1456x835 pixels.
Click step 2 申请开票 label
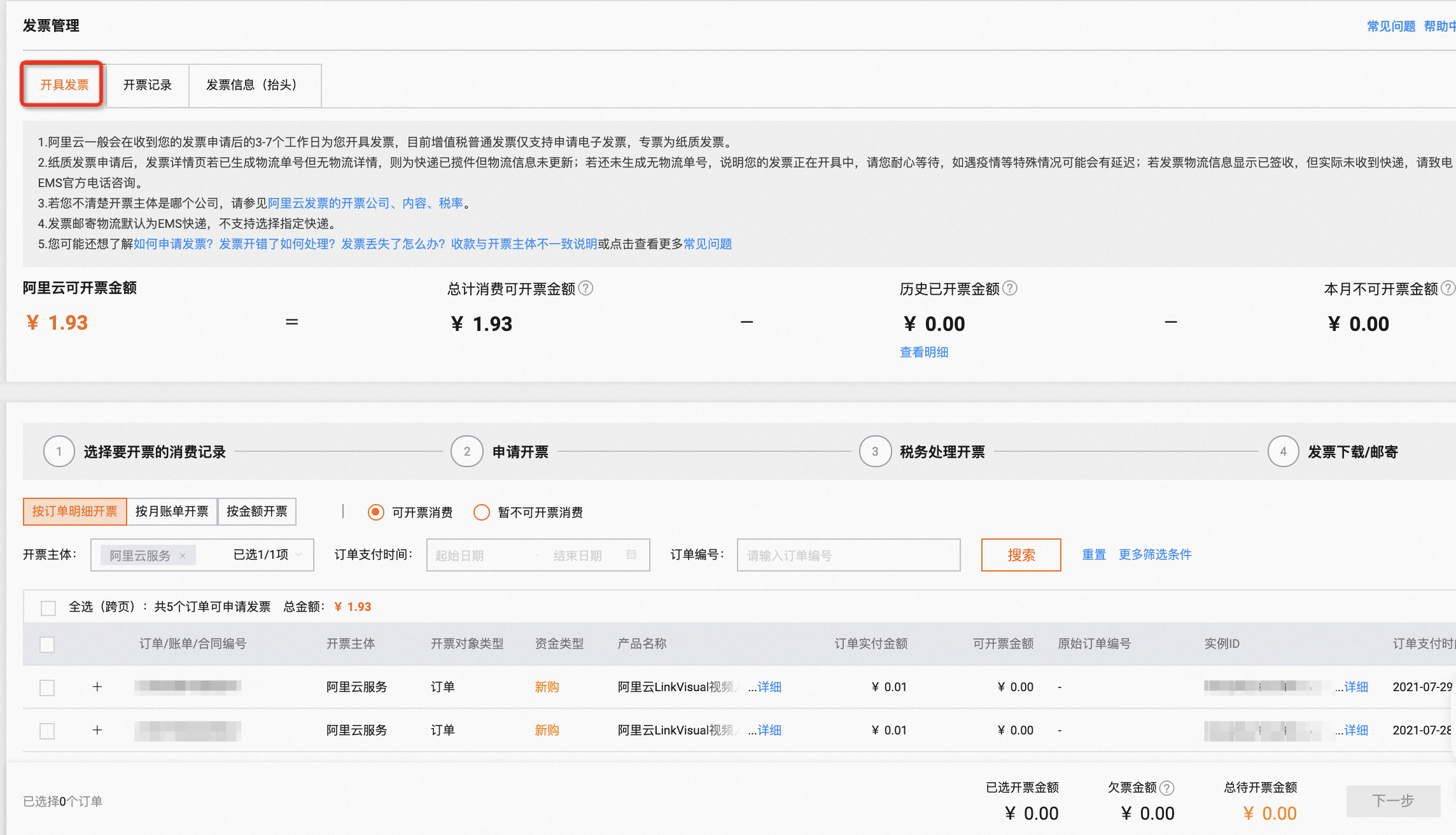click(x=521, y=452)
